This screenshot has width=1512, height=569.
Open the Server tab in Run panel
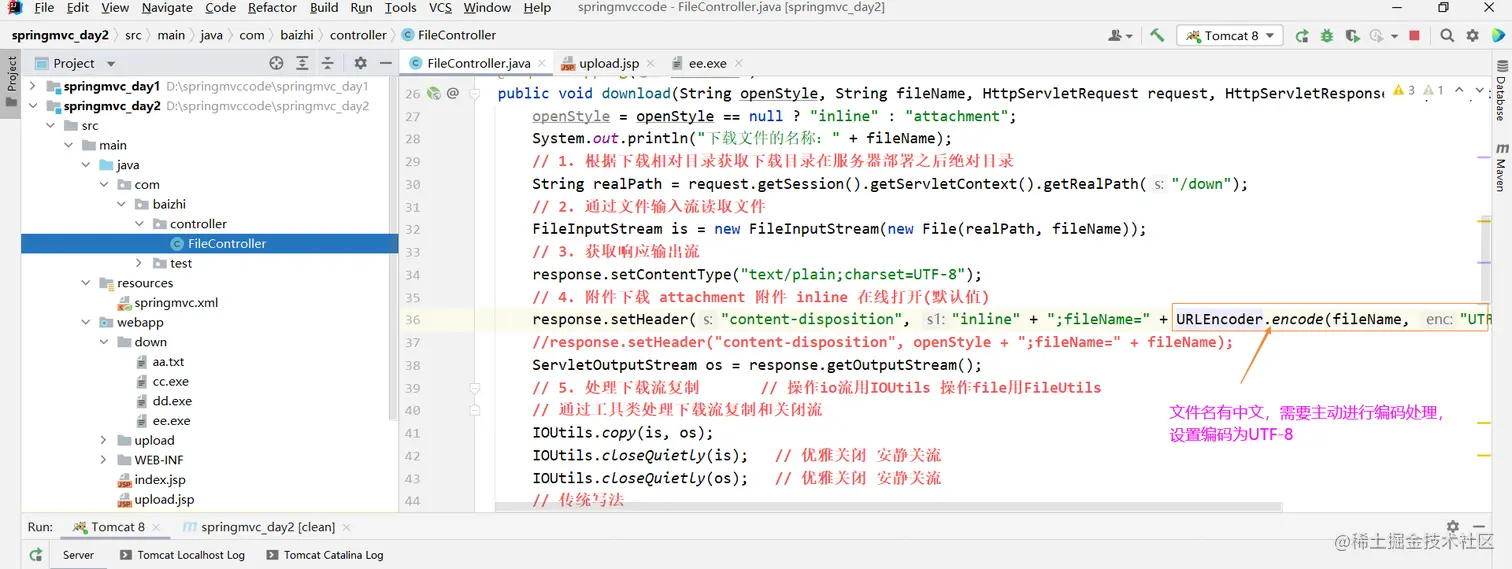click(x=78, y=555)
